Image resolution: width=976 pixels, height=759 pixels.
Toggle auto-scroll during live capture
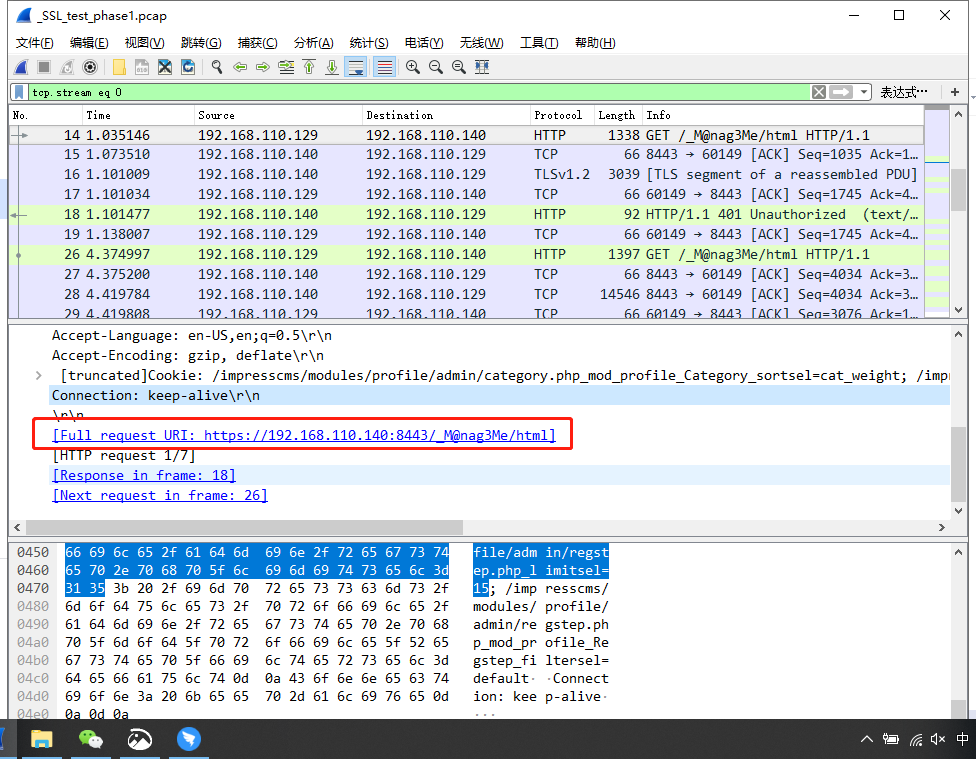pyautogui.click(x=355, y=67)
